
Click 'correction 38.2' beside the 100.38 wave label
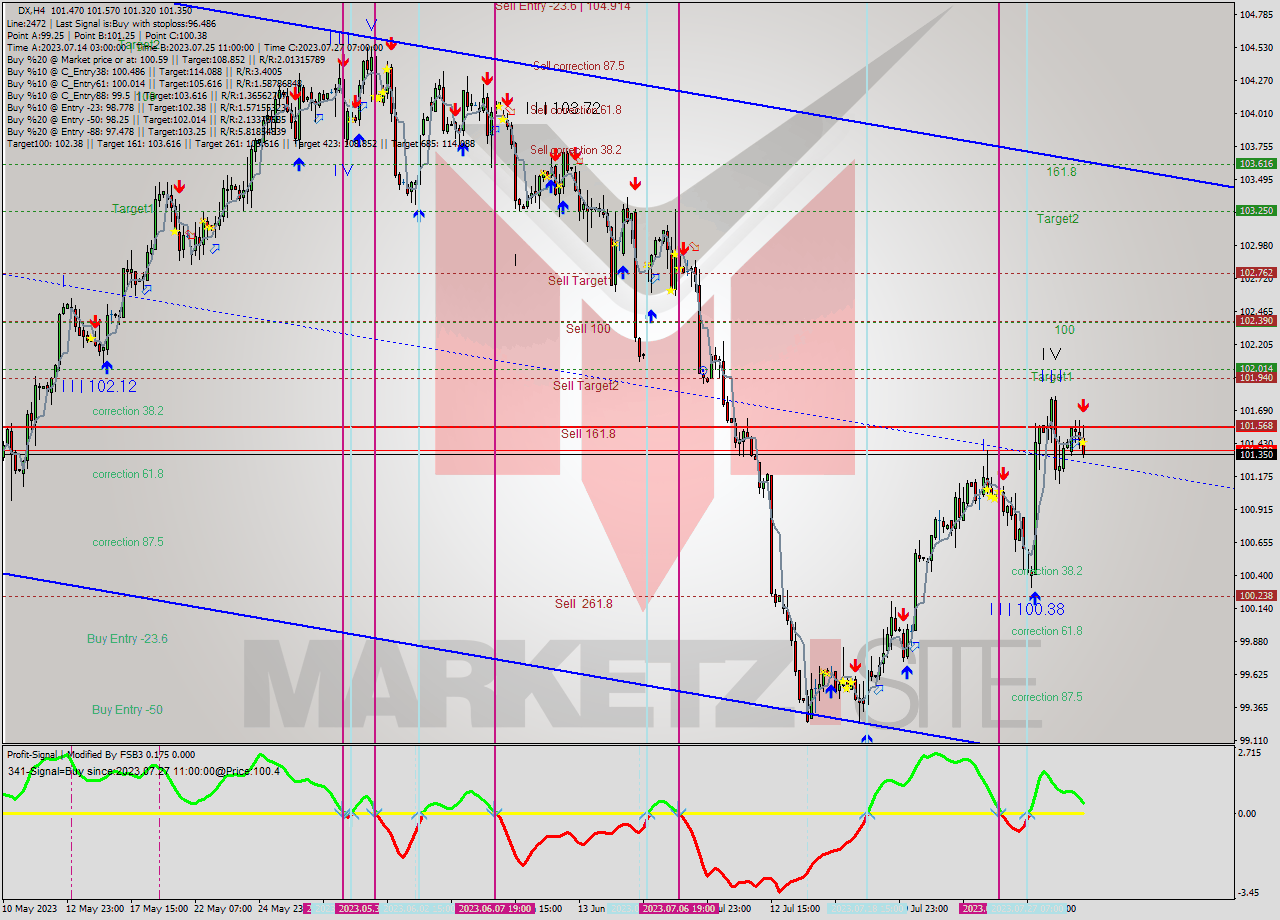1047,572
